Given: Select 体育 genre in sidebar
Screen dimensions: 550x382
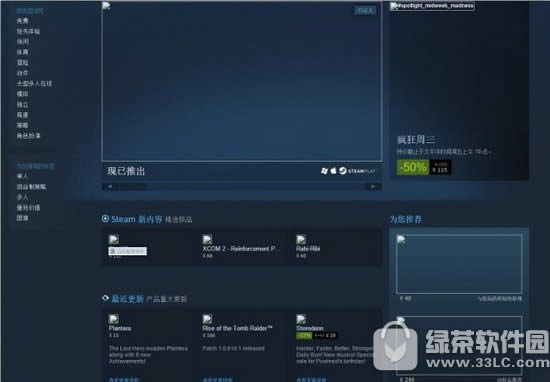Looking at the screenshot, I should (x=22, y=52).
